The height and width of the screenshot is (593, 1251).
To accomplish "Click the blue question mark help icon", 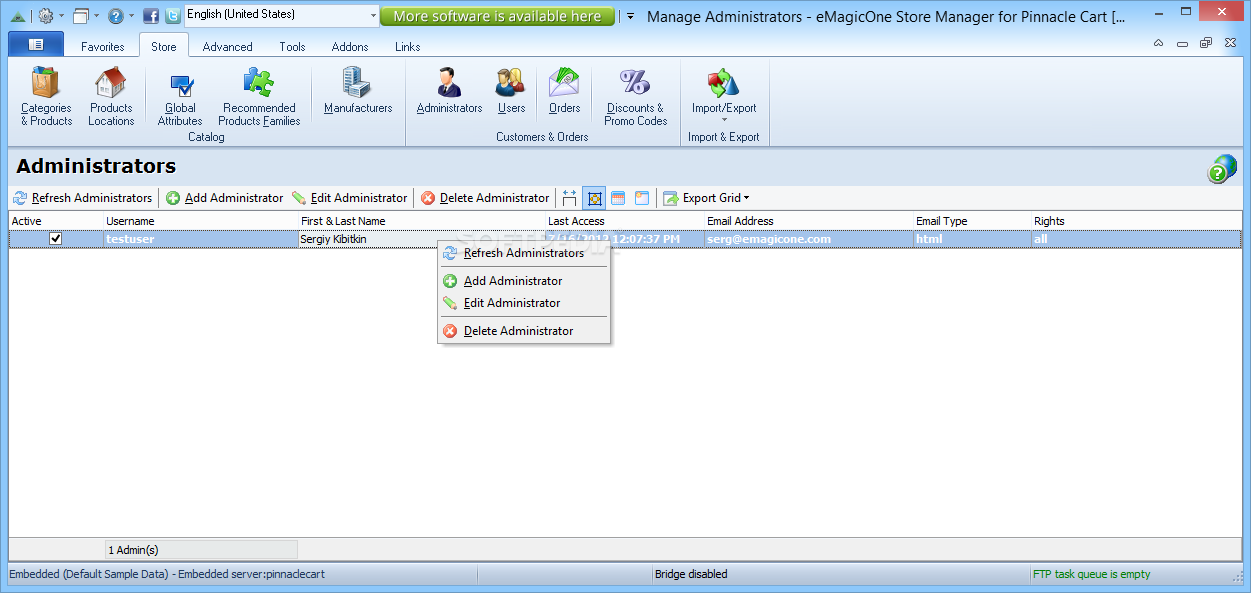I will [115, 16].
